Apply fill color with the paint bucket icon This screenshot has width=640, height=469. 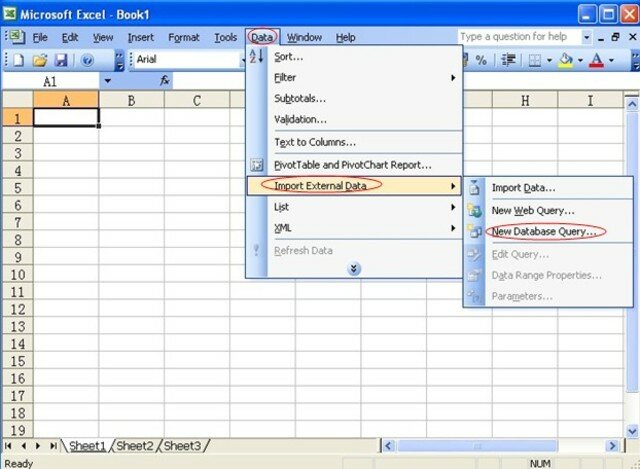(566, 60)
